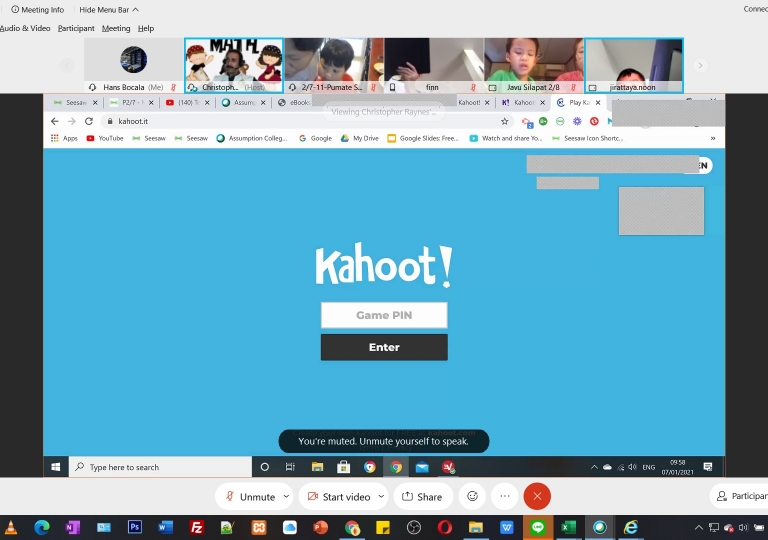Expand hidden system tray icons arrow

coord(699,528)
